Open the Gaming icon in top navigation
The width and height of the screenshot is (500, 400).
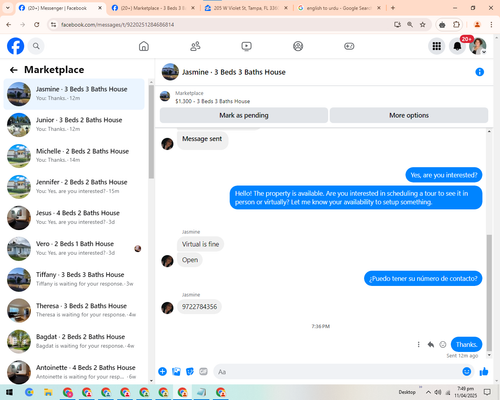pos(349,46)
